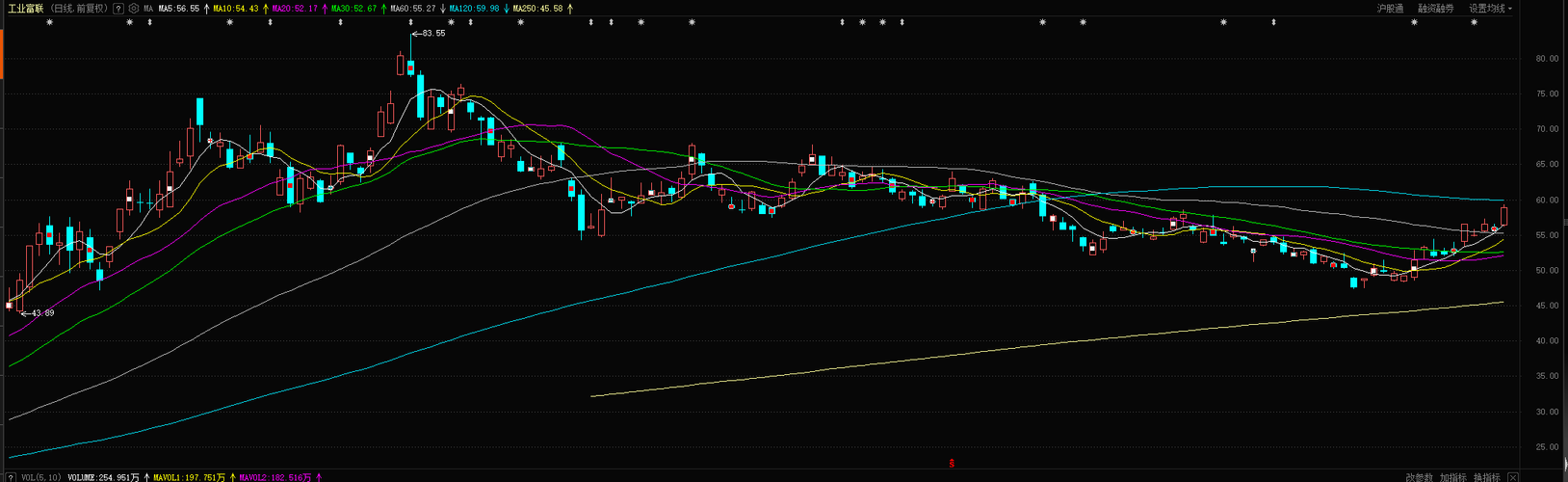The height and width of the screenshot is (482, 1568).
Task: Open the MA indicator settings gear icon
Action: tap(133, 8)
